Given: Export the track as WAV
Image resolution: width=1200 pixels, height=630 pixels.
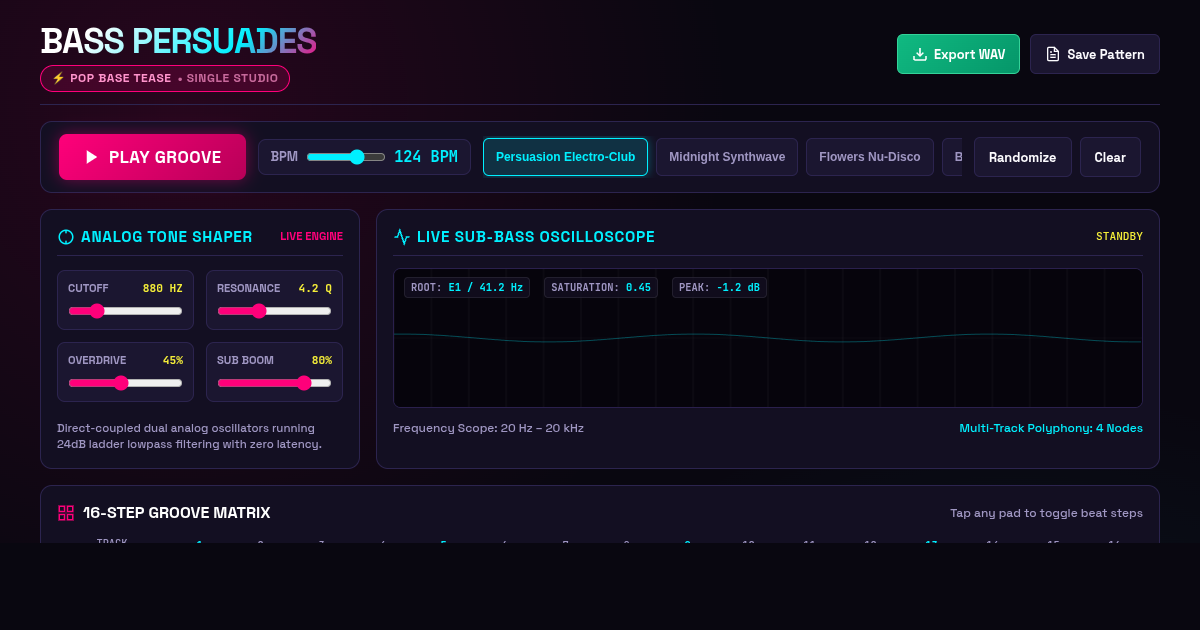Looking at the screenshot, I should pyautogui.click(x=958, y=54).
